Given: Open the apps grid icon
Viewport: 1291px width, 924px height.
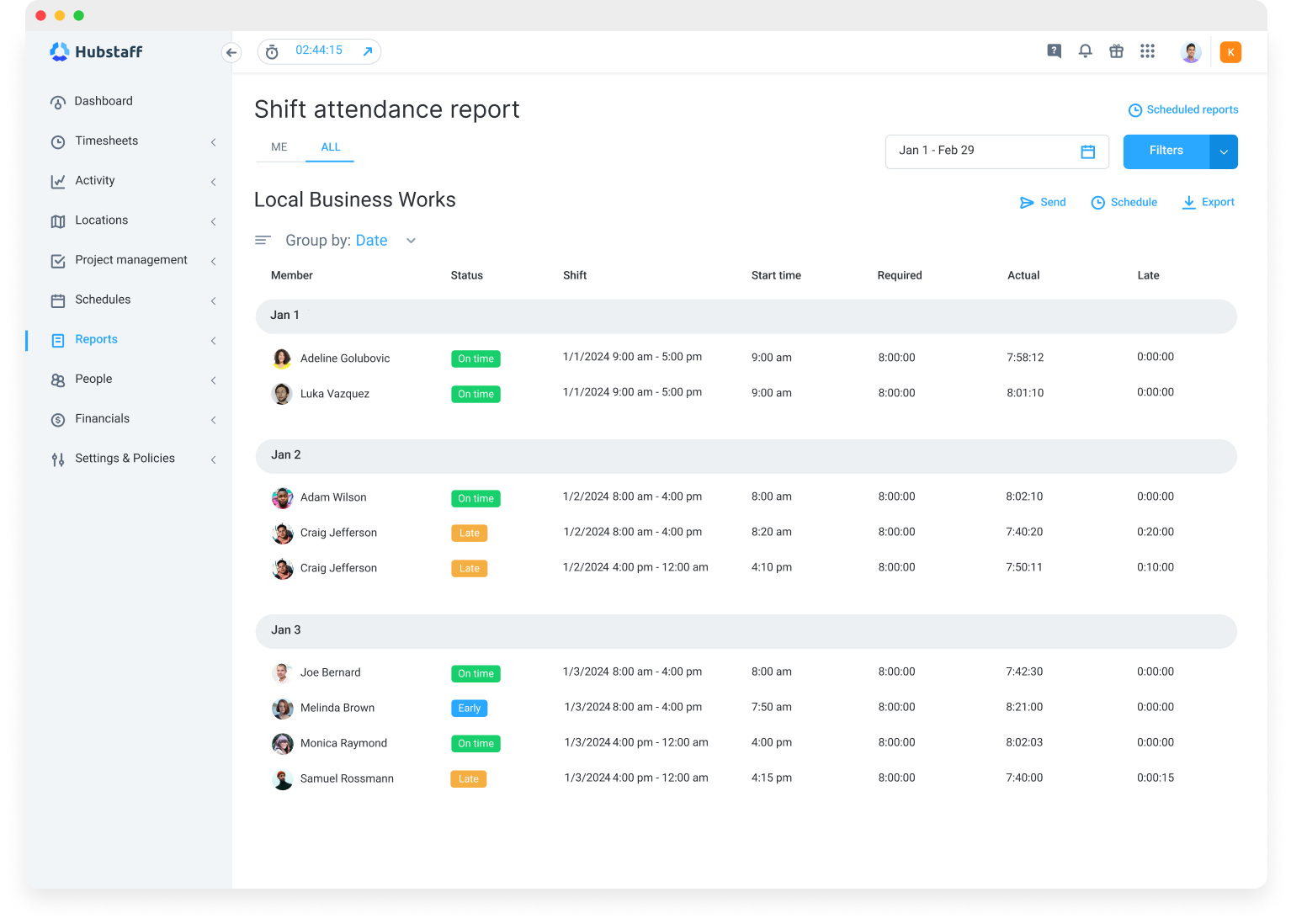Looking at the screenshot, I should (1147, 51).
